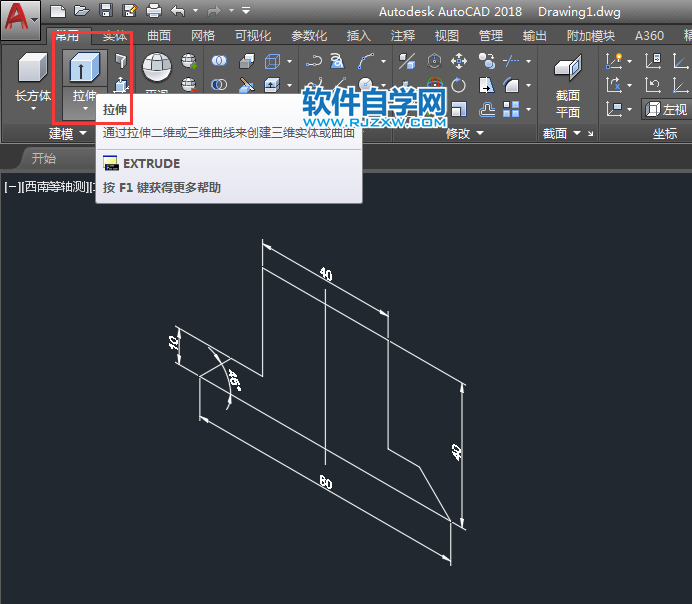Click the Undo arrow icon
The height and width of the screenshot is (604, 692).
178,11
